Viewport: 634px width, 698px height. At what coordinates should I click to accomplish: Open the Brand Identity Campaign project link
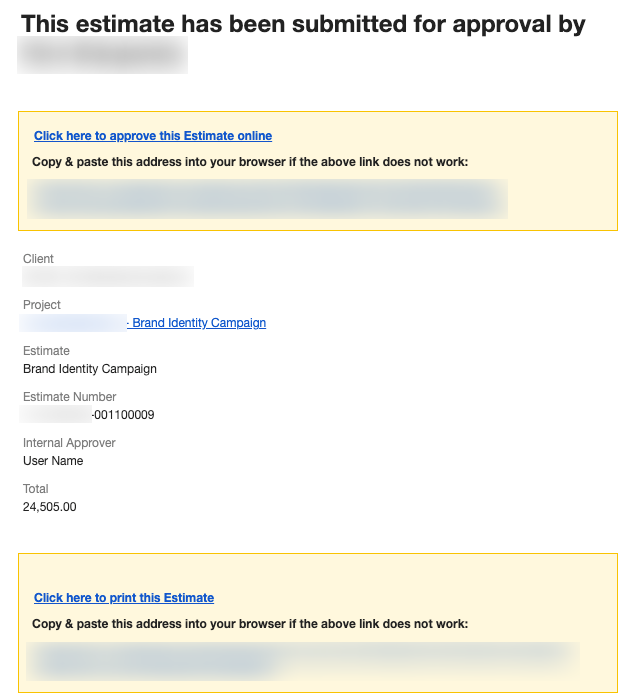(x=196, y=323)
